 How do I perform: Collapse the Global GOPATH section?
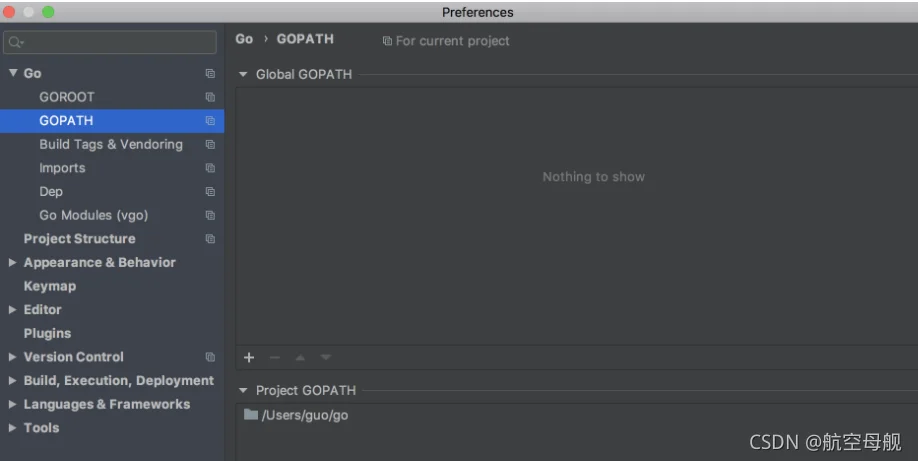click(243, 74)
